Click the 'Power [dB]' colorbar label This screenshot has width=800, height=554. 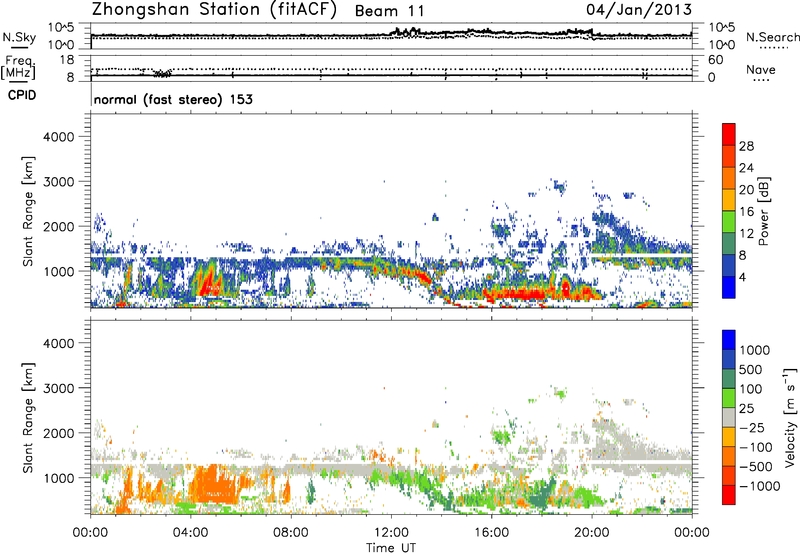point(763,211)
